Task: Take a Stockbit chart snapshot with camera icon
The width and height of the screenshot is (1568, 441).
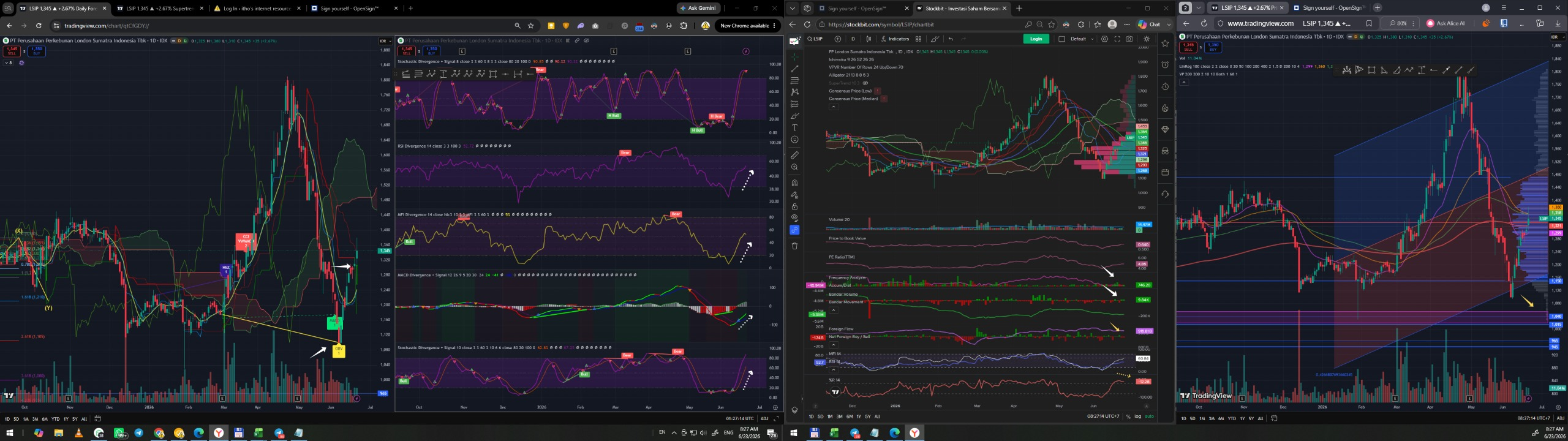Action: click(1129, 39)
